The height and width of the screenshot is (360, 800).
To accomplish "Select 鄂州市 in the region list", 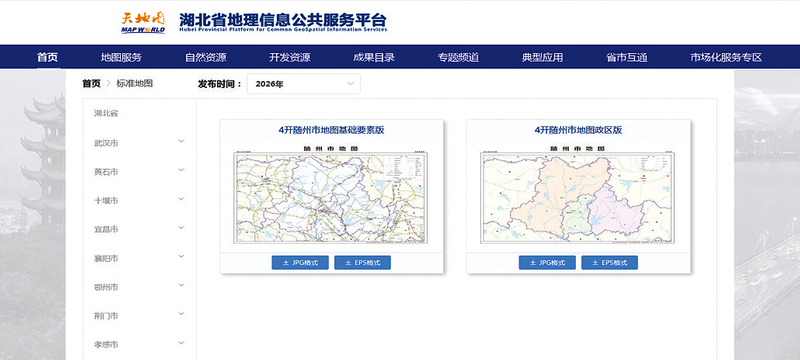I will [106, 287].
